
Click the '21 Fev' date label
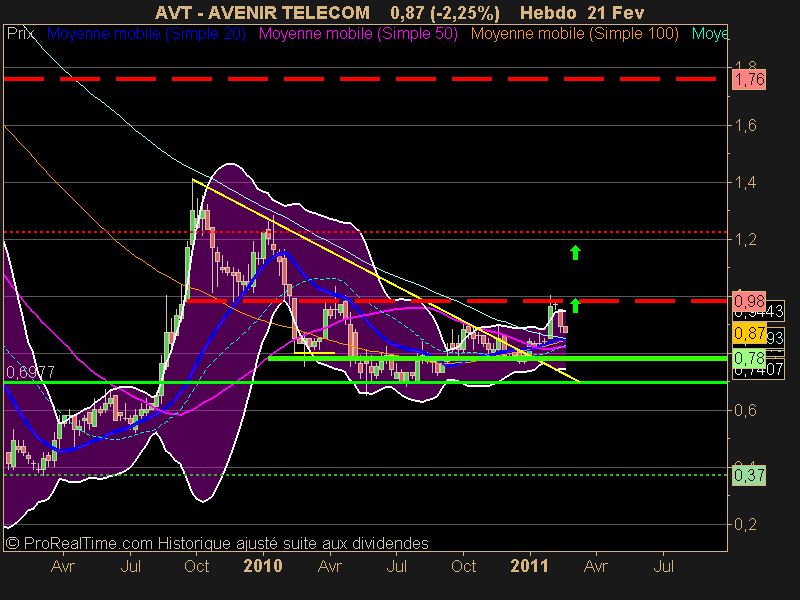click(615, 12)
